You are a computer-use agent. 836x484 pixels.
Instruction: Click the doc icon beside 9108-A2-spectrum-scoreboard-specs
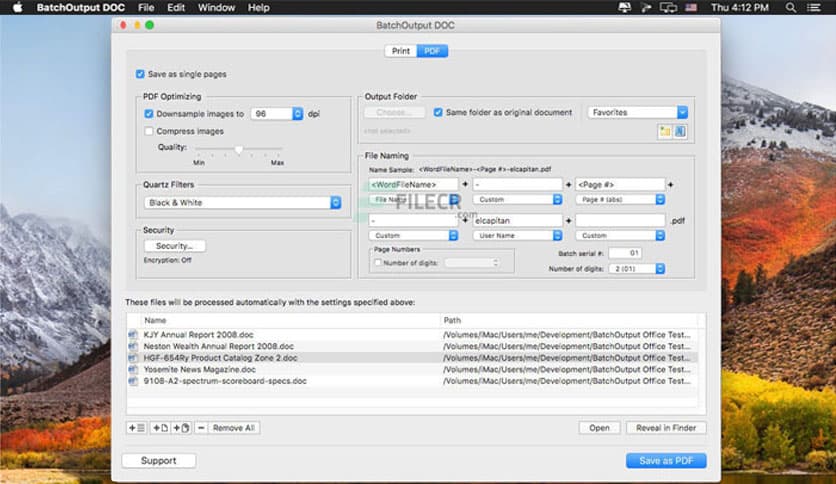pyautogui.click(x=133, y=381)
